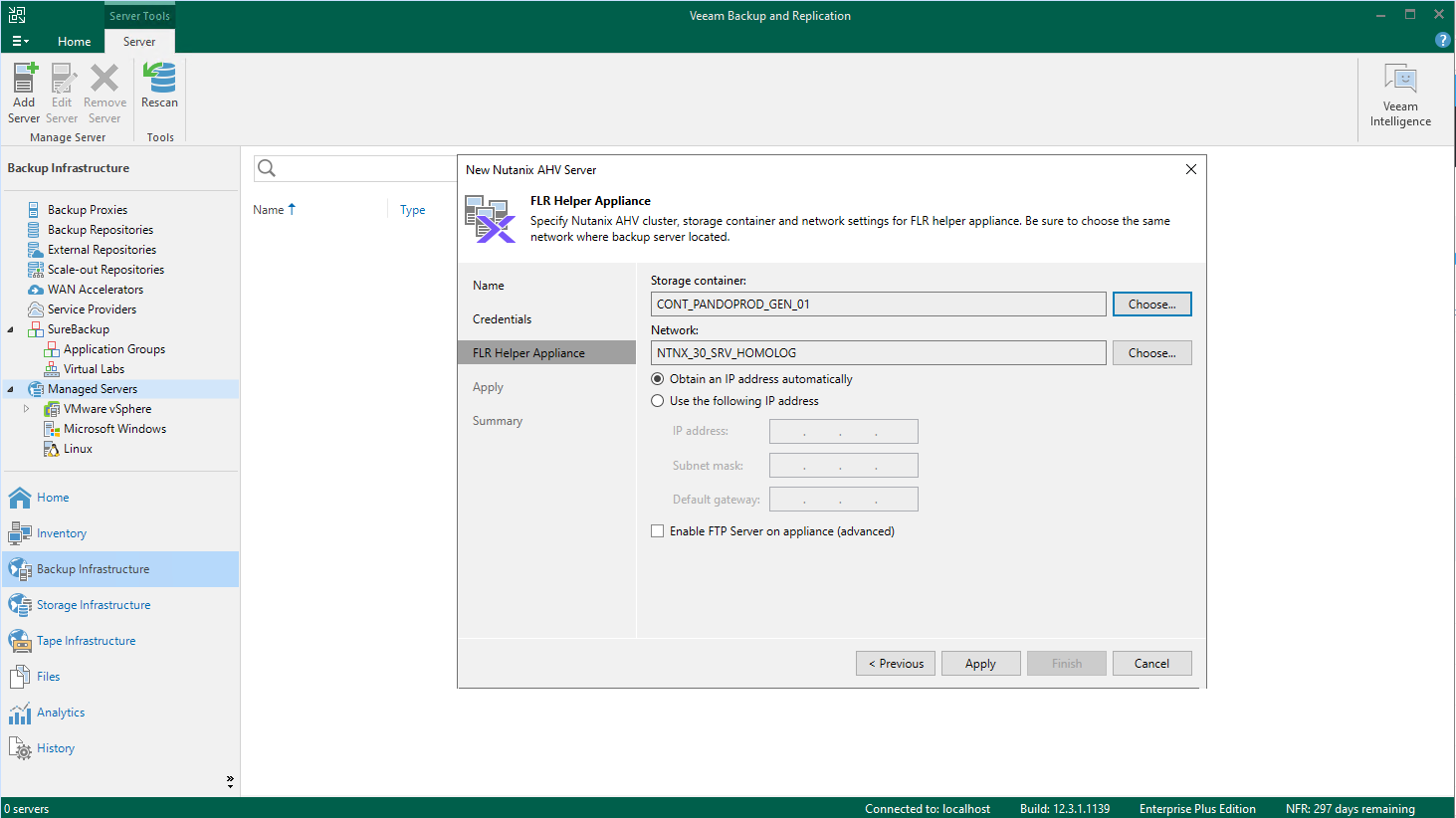1456x818 pixels.
Task: Enable FTP Server on appliance checkbox
Action: [657, 531]
